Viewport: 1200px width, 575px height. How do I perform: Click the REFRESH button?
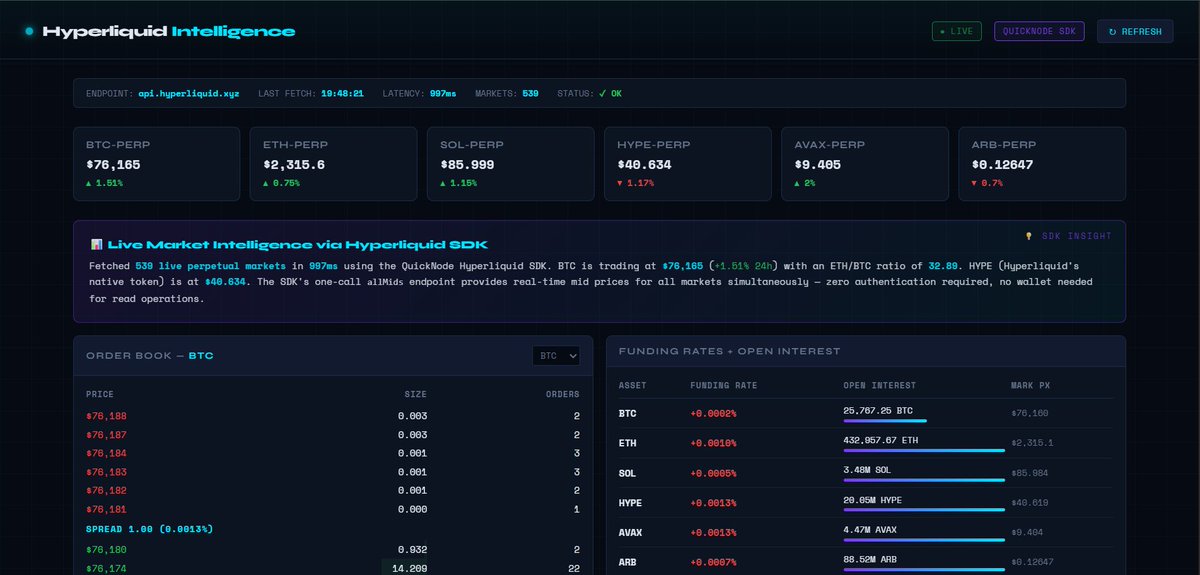tap(1135, 32)
